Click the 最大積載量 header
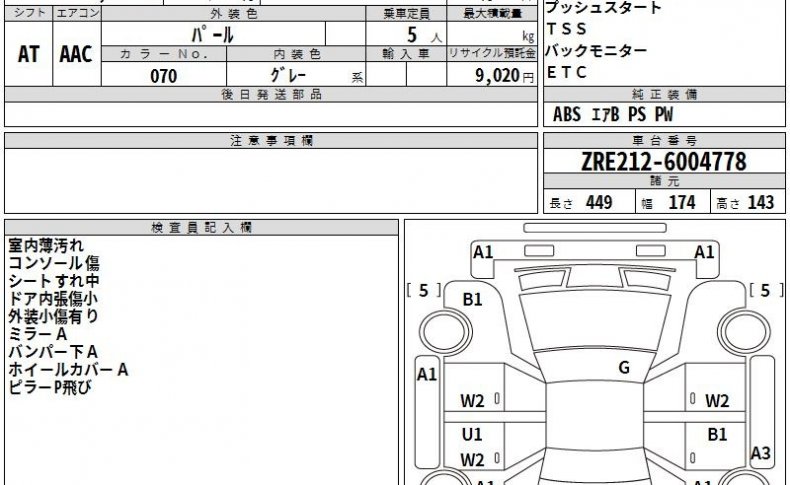This screenshot has height=485, width=790. (492, 14)
